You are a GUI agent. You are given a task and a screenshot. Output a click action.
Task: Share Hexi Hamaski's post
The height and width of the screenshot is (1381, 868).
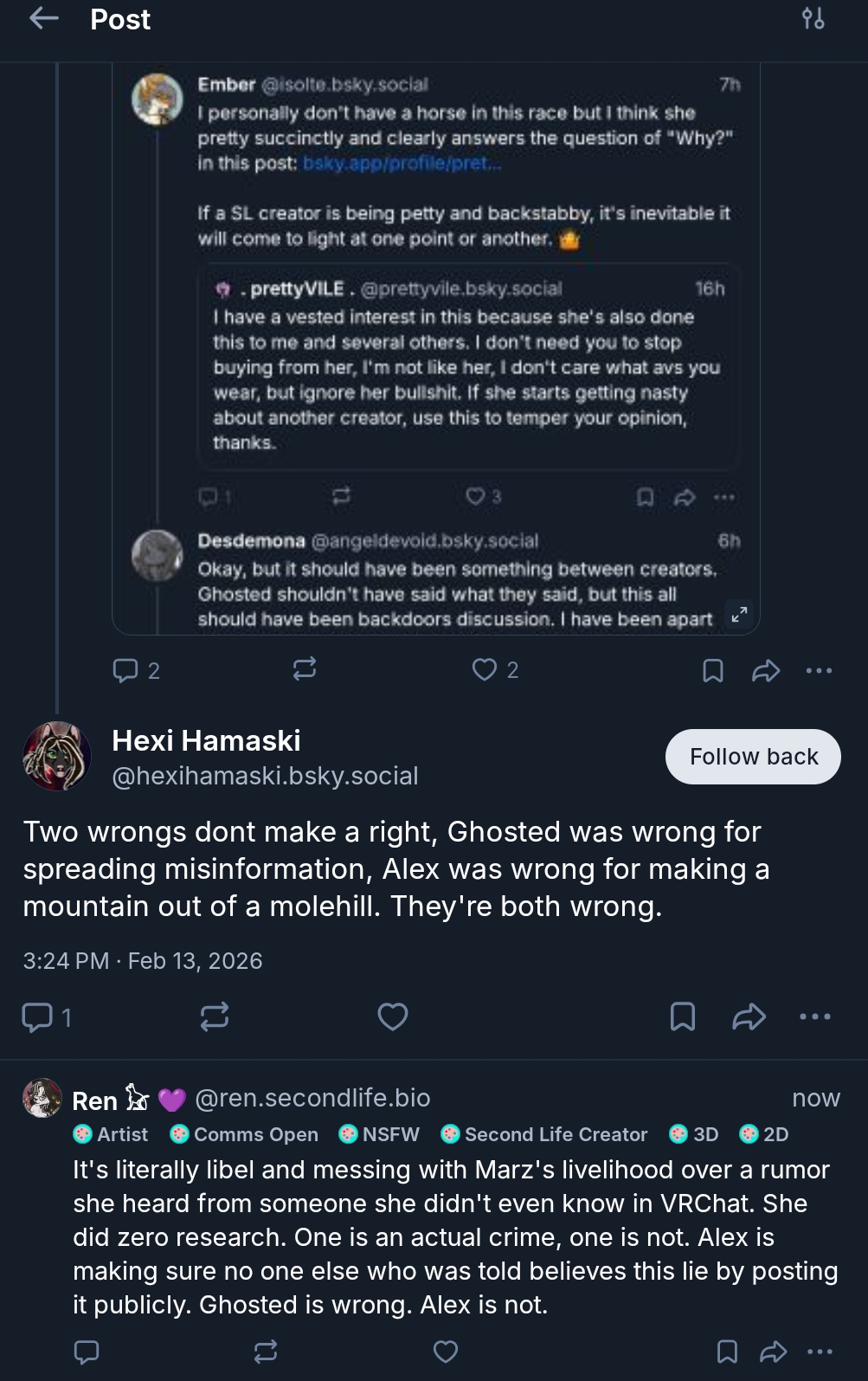(x=749, y=1016)
